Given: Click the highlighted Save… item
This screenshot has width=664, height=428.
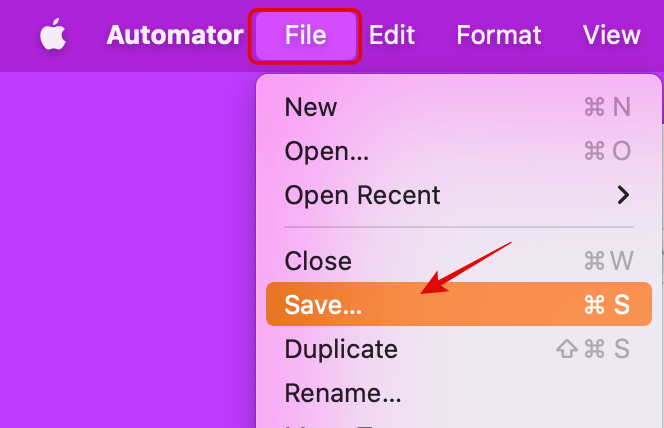Looking at the screenshot, I should point(323,305).
